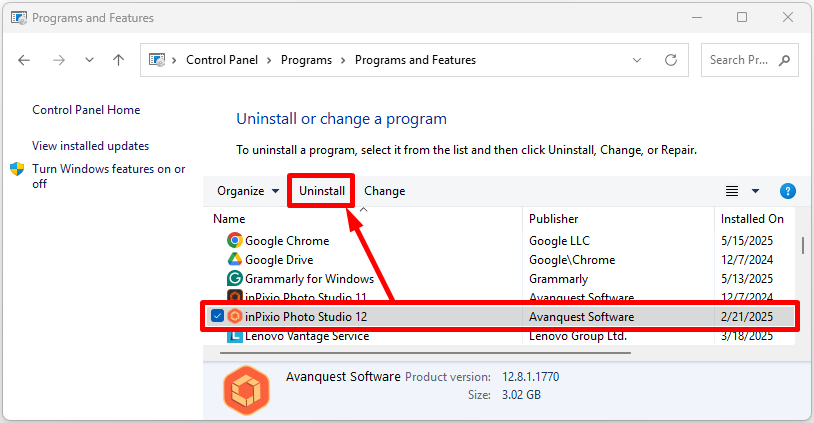Click the 5/15/2025 install date
Viewport: 814px width, 423px height.
pos(747,241)
